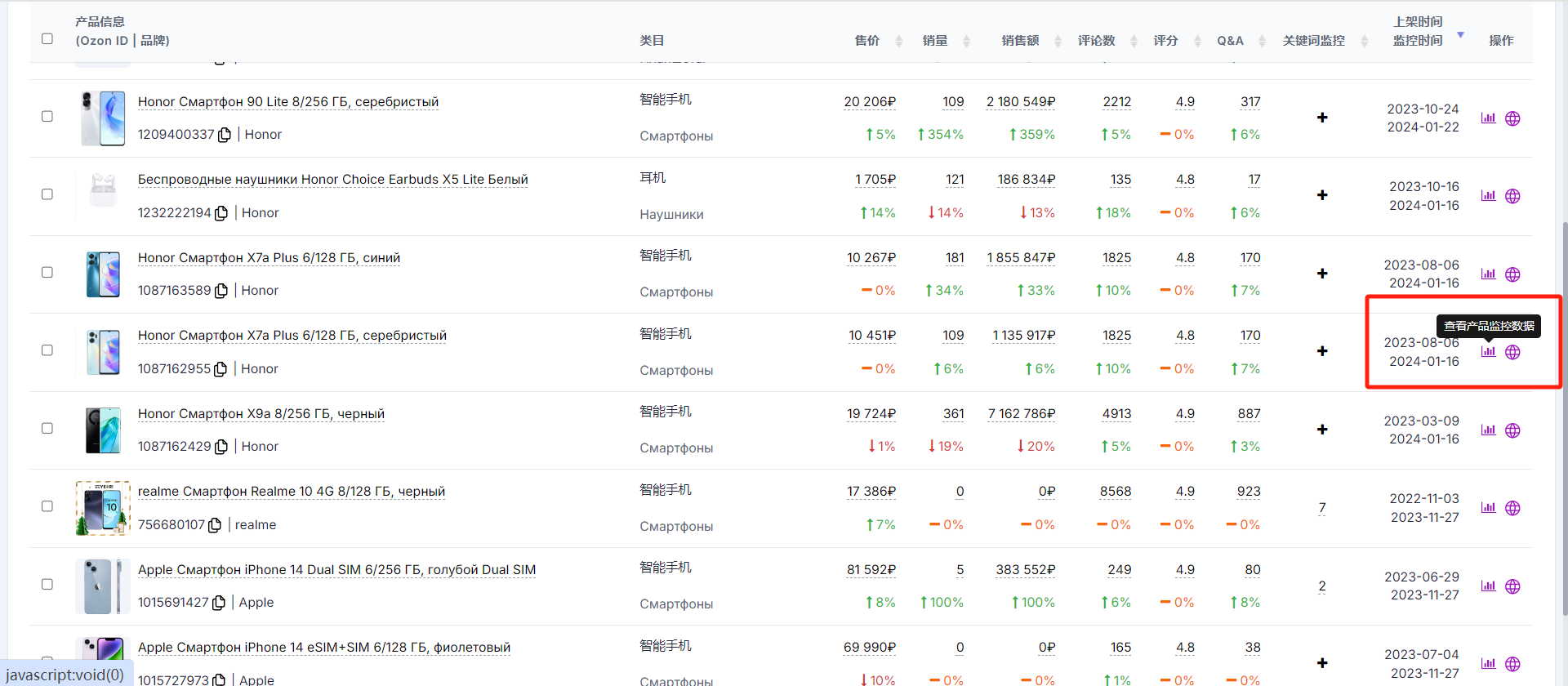1568x686 pixels.
Task: Open globe link for iPhone 14 Dual SIM
Action: pos(1512,586)
